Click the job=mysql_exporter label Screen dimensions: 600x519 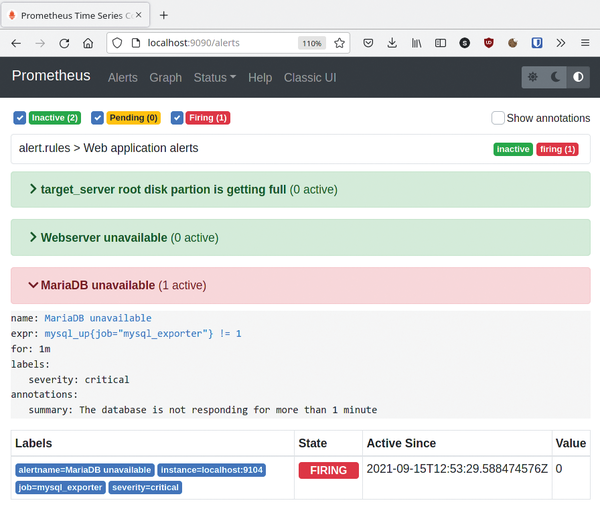(x=60, y=488)
